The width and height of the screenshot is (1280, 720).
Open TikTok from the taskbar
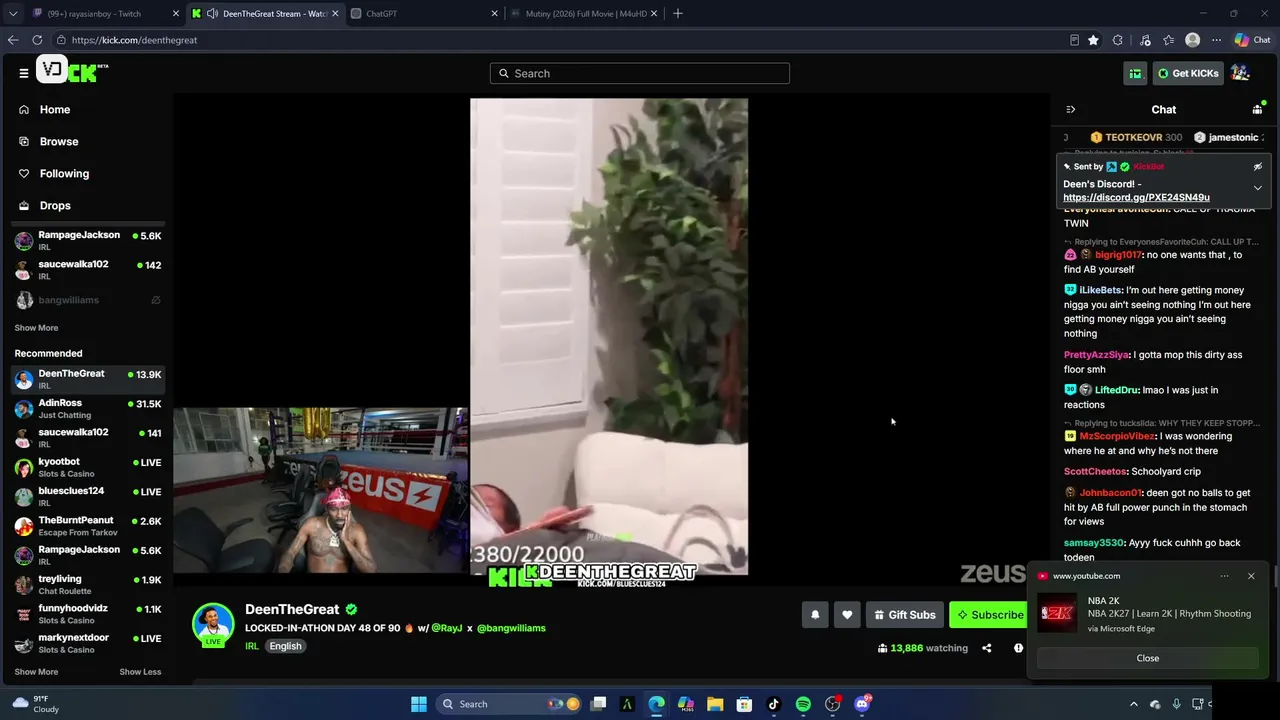click(x=773, y=704)
